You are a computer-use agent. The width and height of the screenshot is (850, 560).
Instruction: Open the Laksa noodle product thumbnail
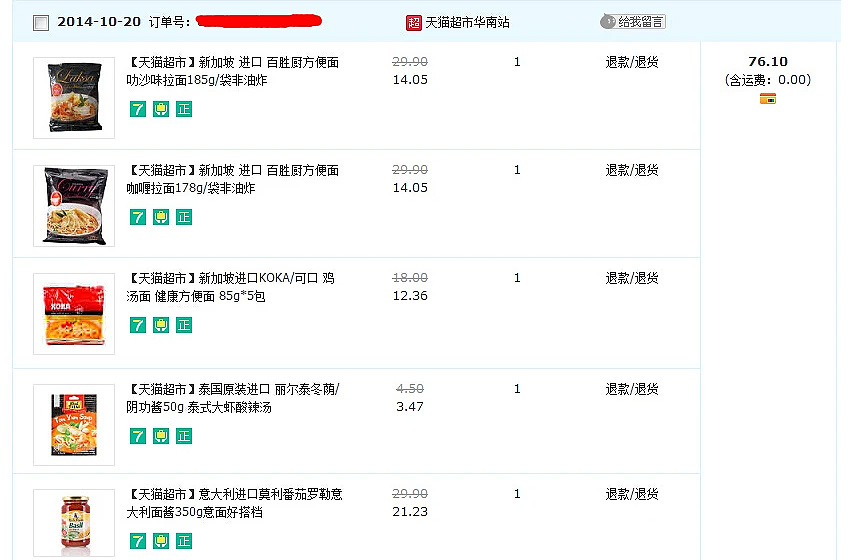tap(74, 98)
